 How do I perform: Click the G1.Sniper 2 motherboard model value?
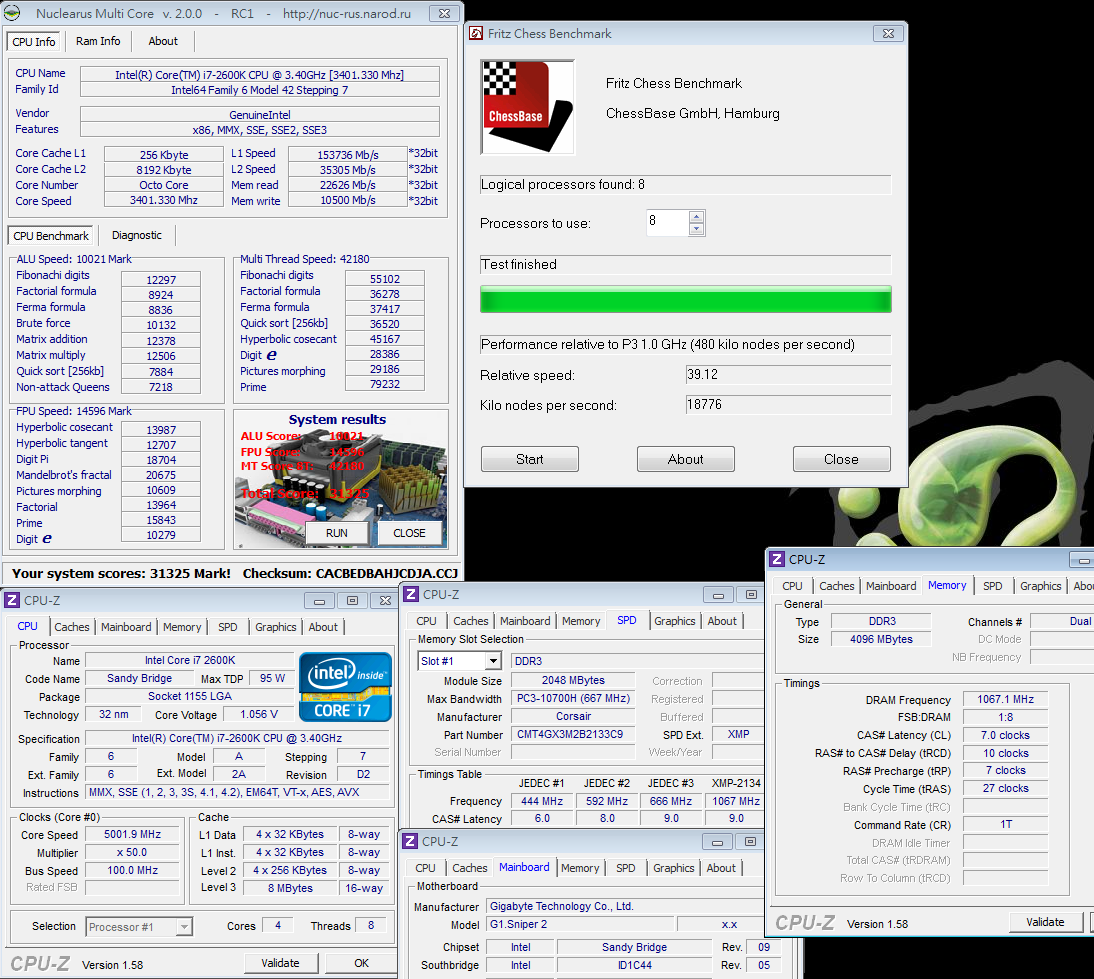(580, 924)
